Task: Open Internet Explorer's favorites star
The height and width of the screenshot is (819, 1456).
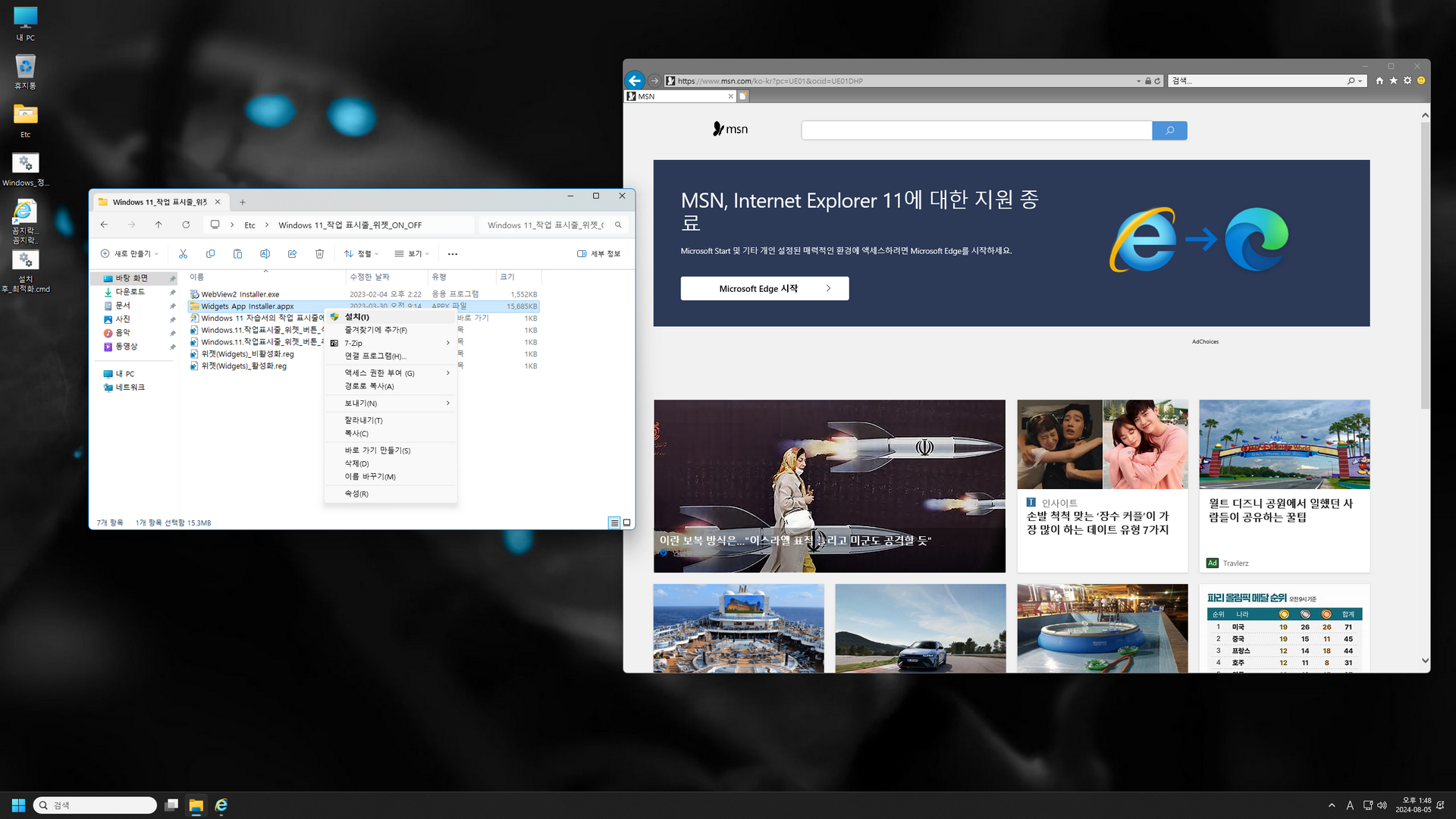Action: tap(1393, 80)
